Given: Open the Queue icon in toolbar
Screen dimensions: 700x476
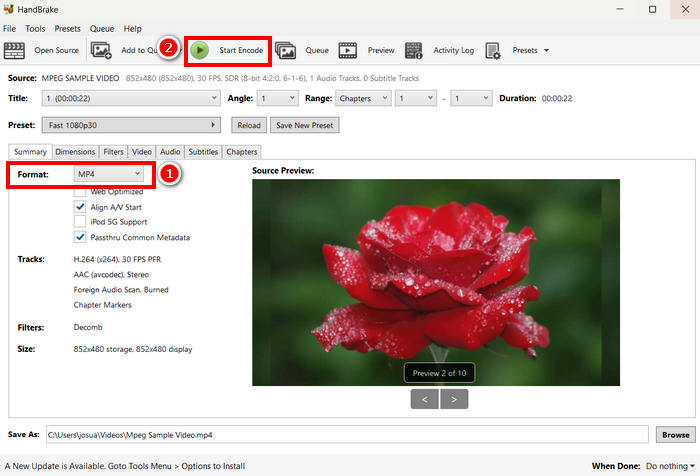Looking at the screenshot, I should click(286, 50).
